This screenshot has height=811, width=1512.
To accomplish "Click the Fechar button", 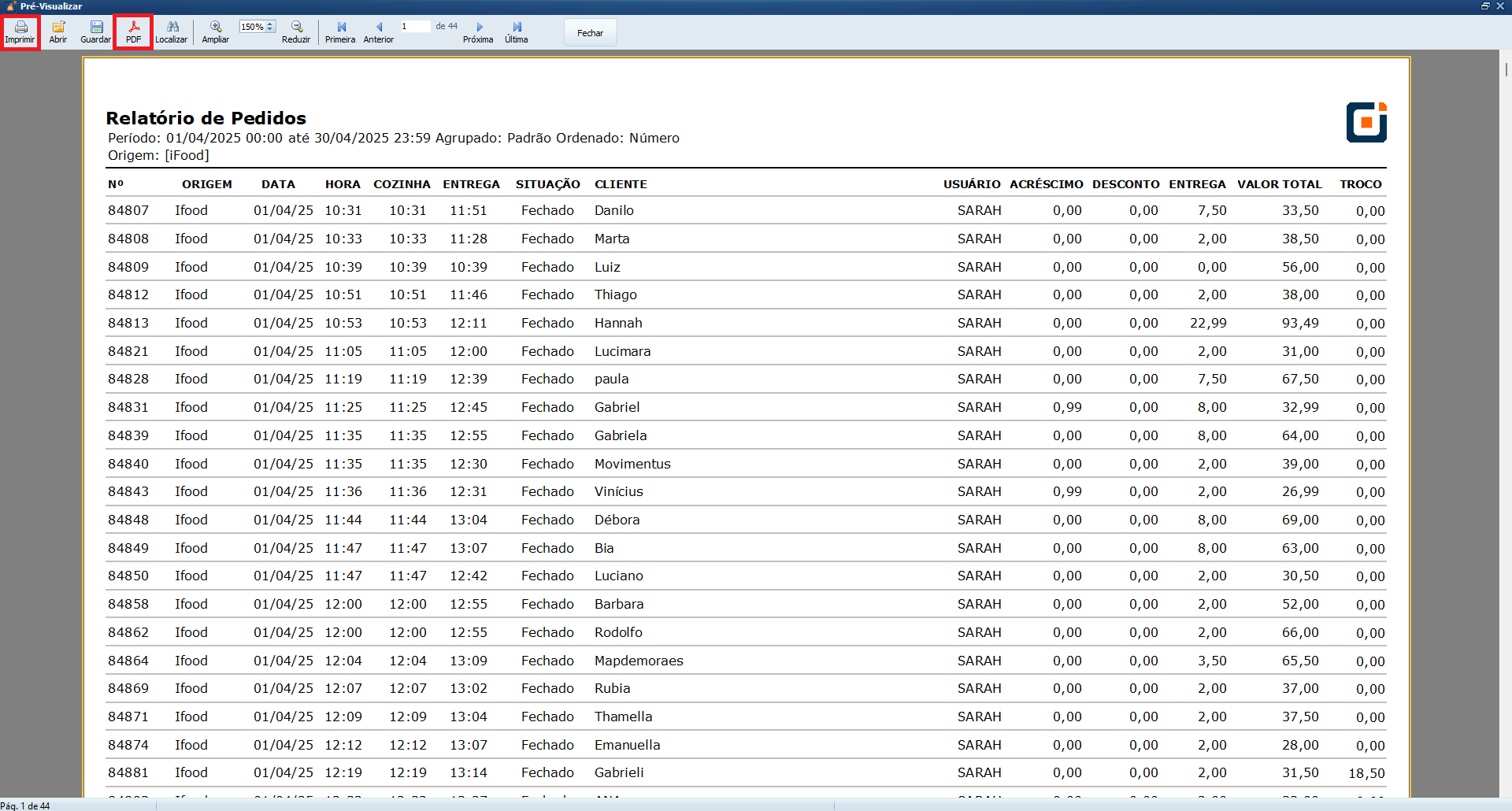I will 590,33.
